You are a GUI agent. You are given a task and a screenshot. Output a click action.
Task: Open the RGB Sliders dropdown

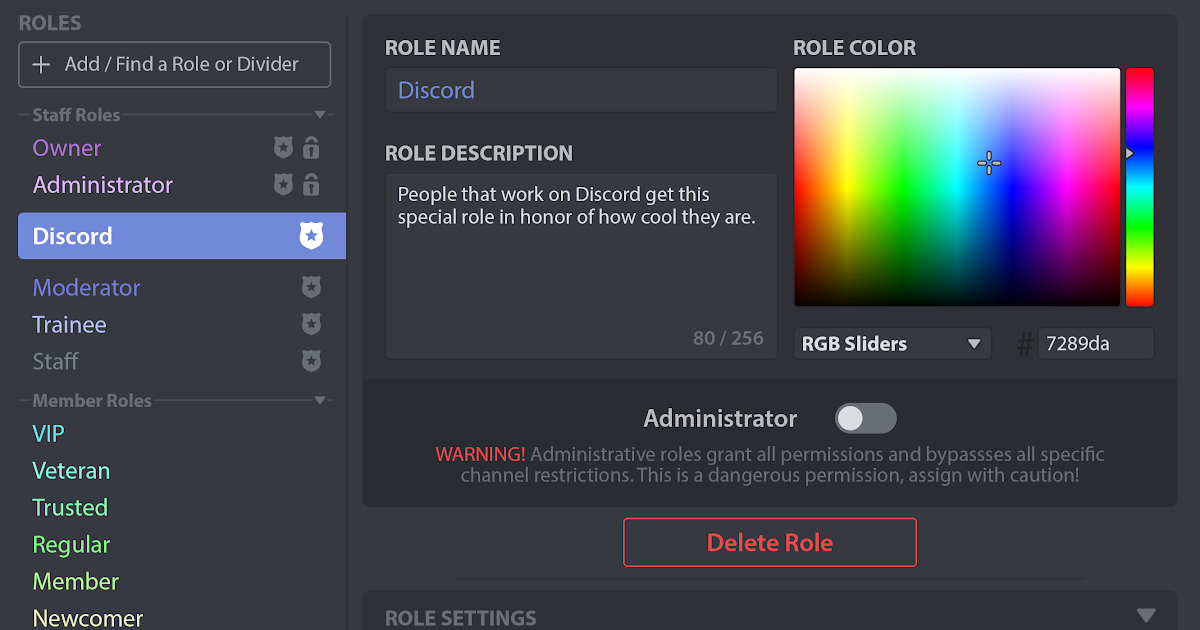[x=892, y=343]
